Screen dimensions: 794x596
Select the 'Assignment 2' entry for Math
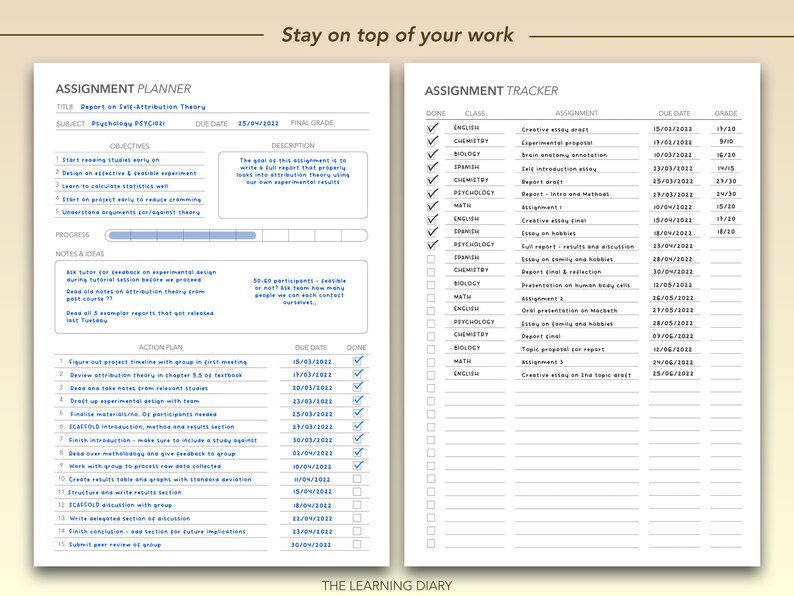pyautogui.click(x=542, y=299)
